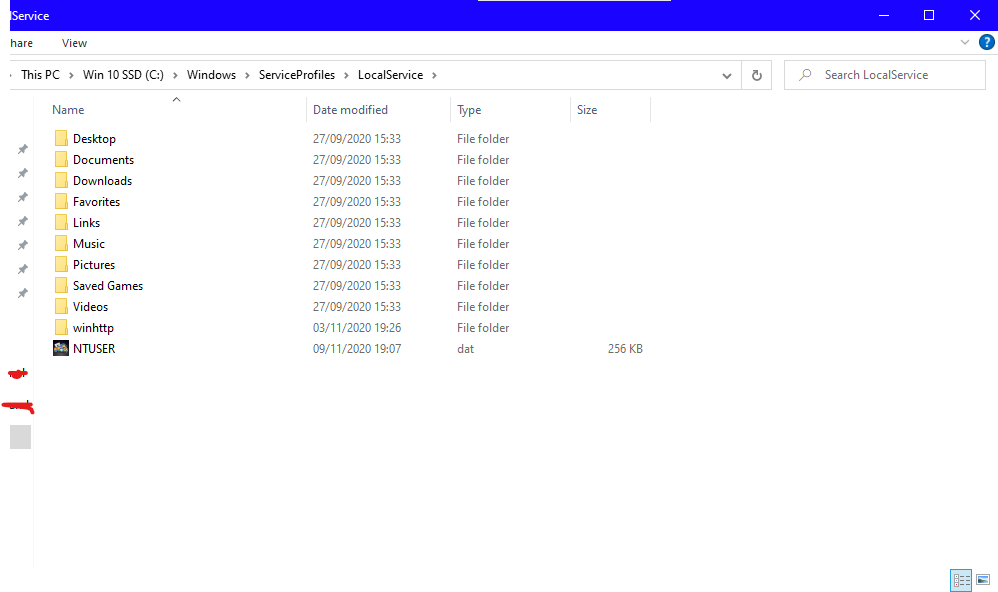
Task: Click the LocalService breadcrumb
Action: click(390, 75)
